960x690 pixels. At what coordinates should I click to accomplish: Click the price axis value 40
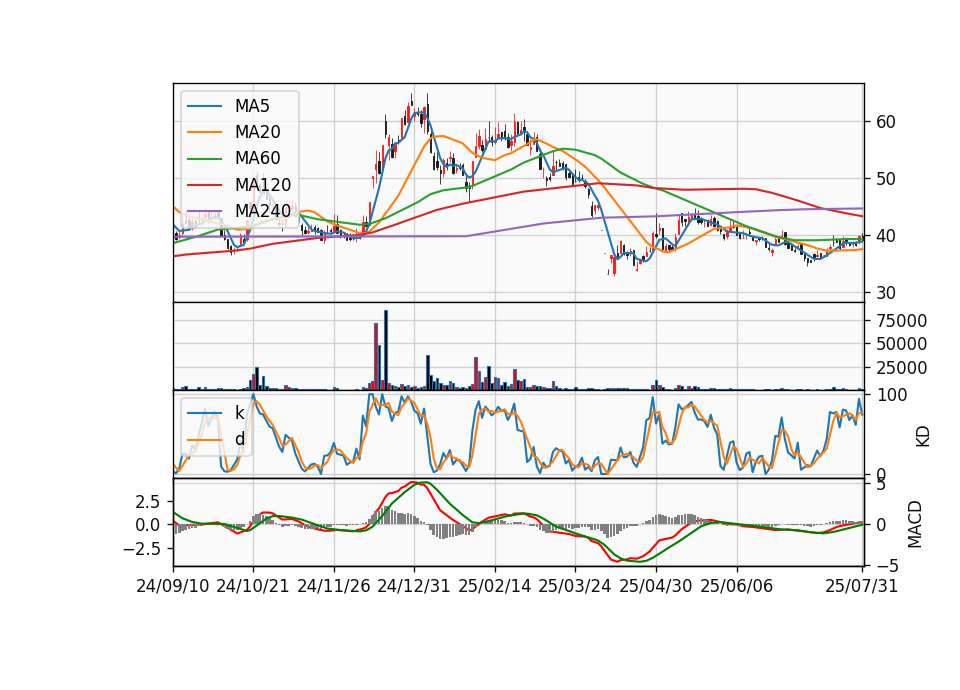tap(886, 236)
